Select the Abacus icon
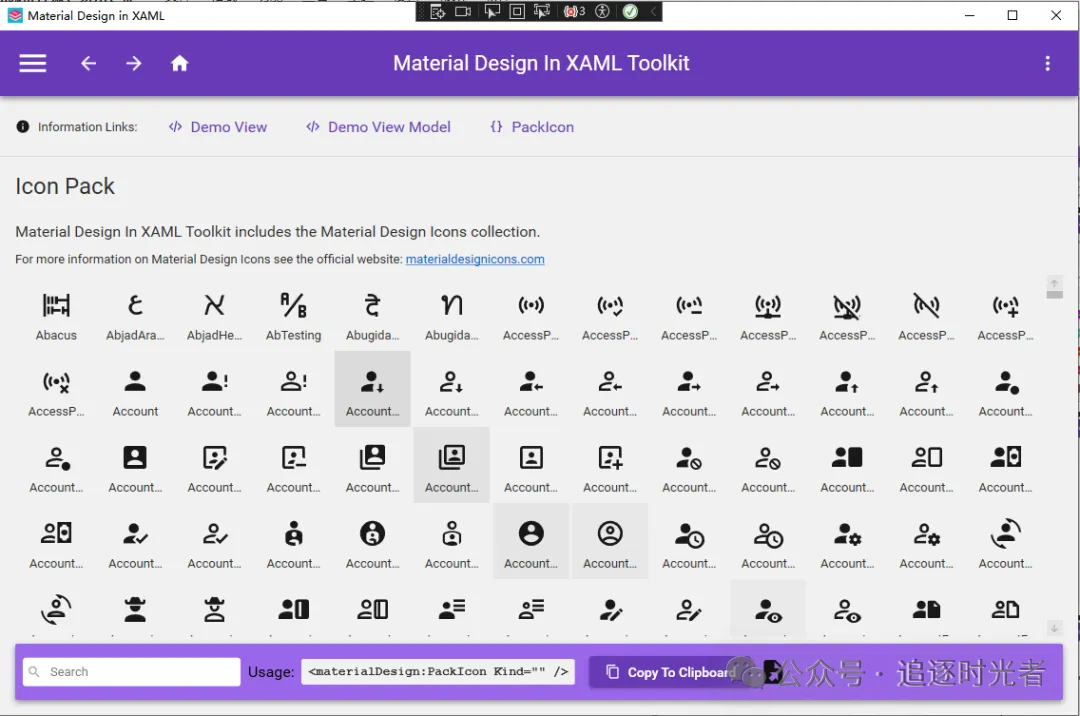 pos(56,314)
